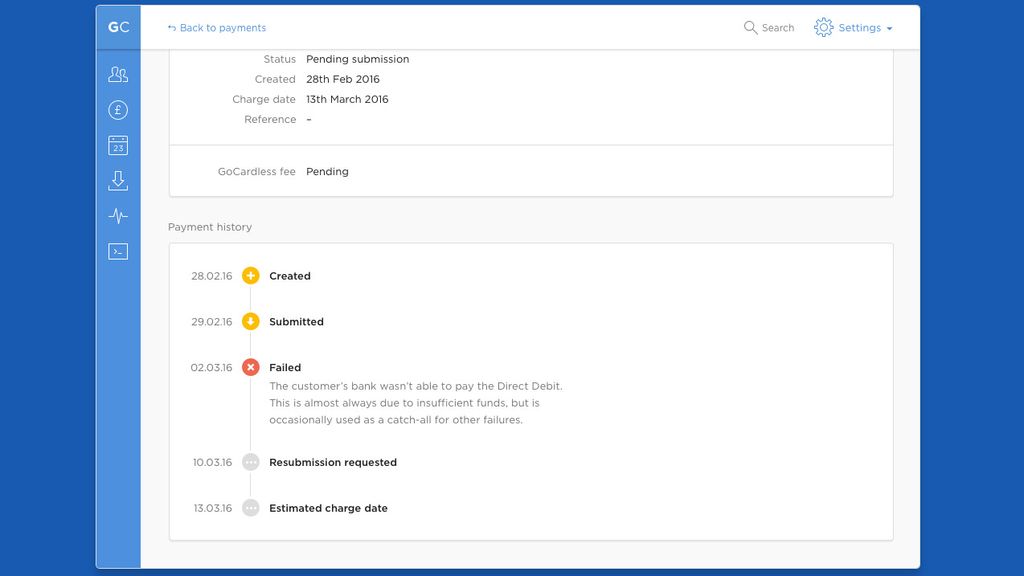Viewport: 1024px width, 576px height.
Task: Select the Estimated charge date marker
Action: click(250, 509)
